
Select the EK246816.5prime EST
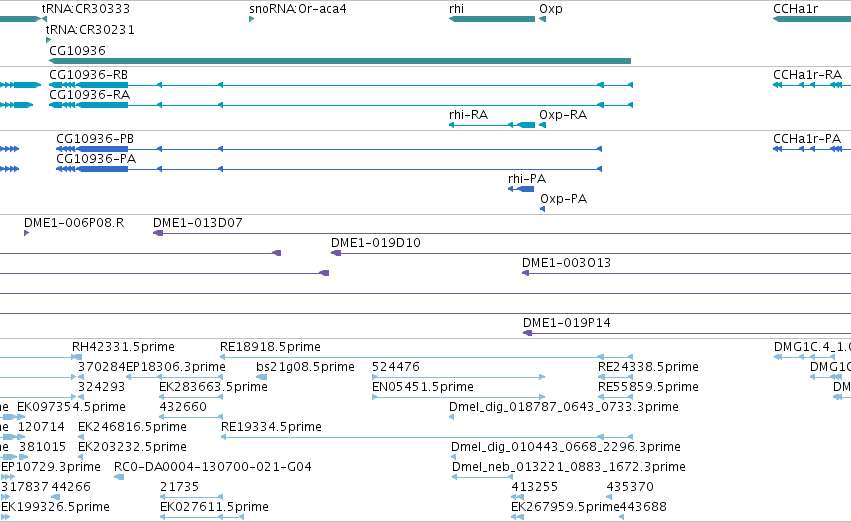point(81,437)
